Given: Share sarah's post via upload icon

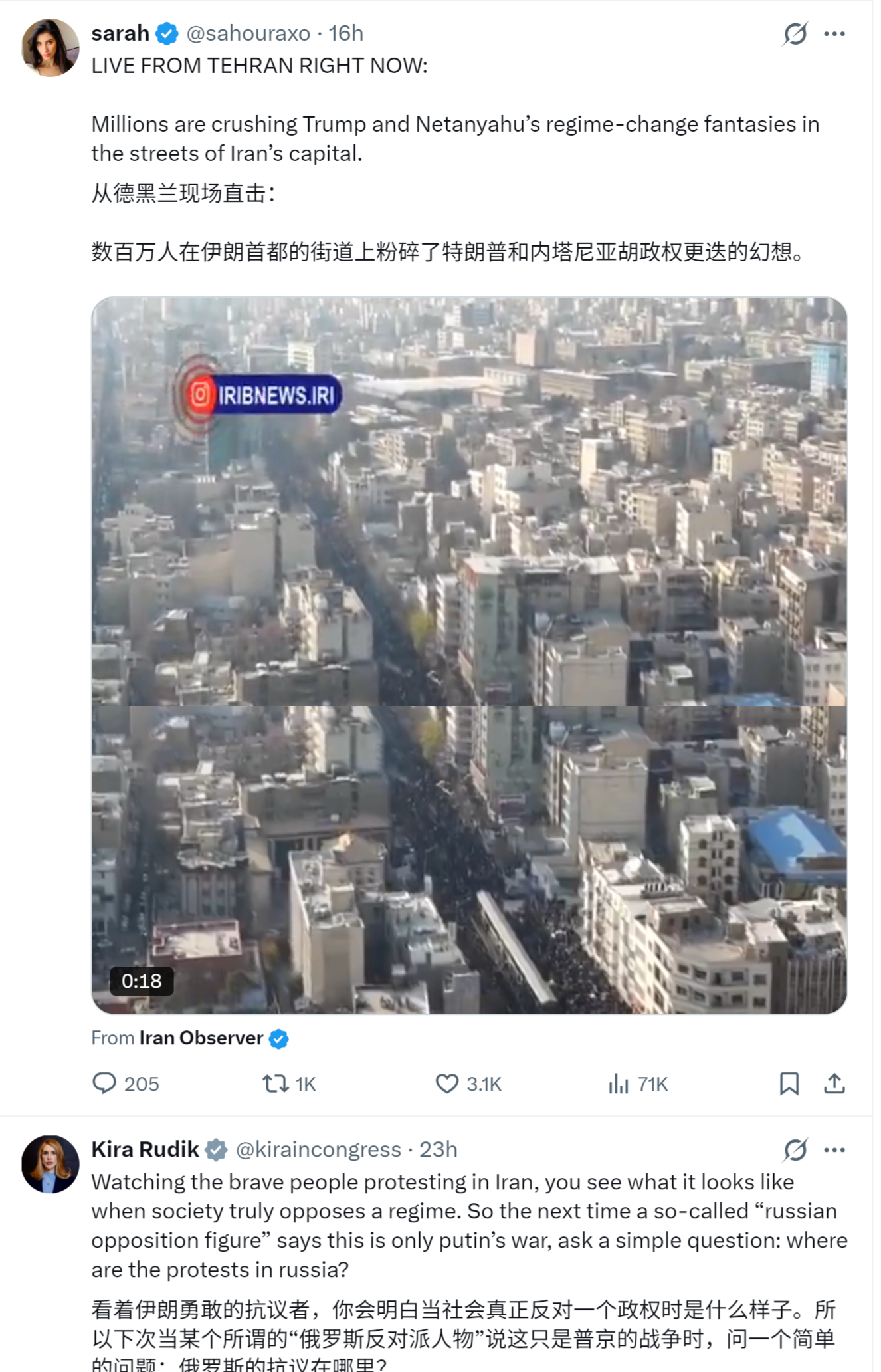Looking at the screenshot, I should click(x=834, y=1084).
